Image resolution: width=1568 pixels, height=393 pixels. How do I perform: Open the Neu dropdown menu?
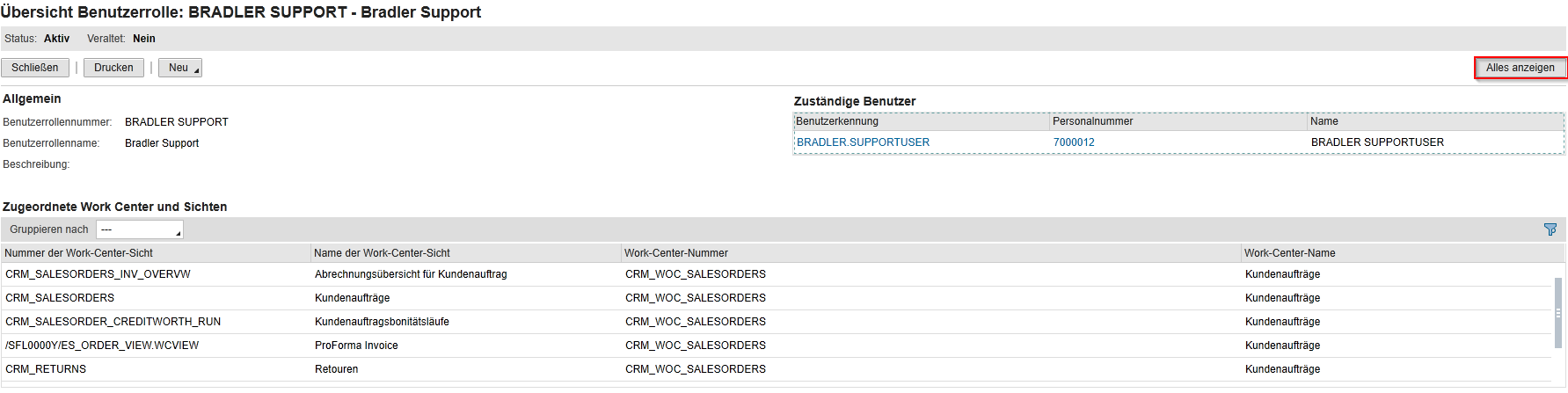[x=180, y=68]
